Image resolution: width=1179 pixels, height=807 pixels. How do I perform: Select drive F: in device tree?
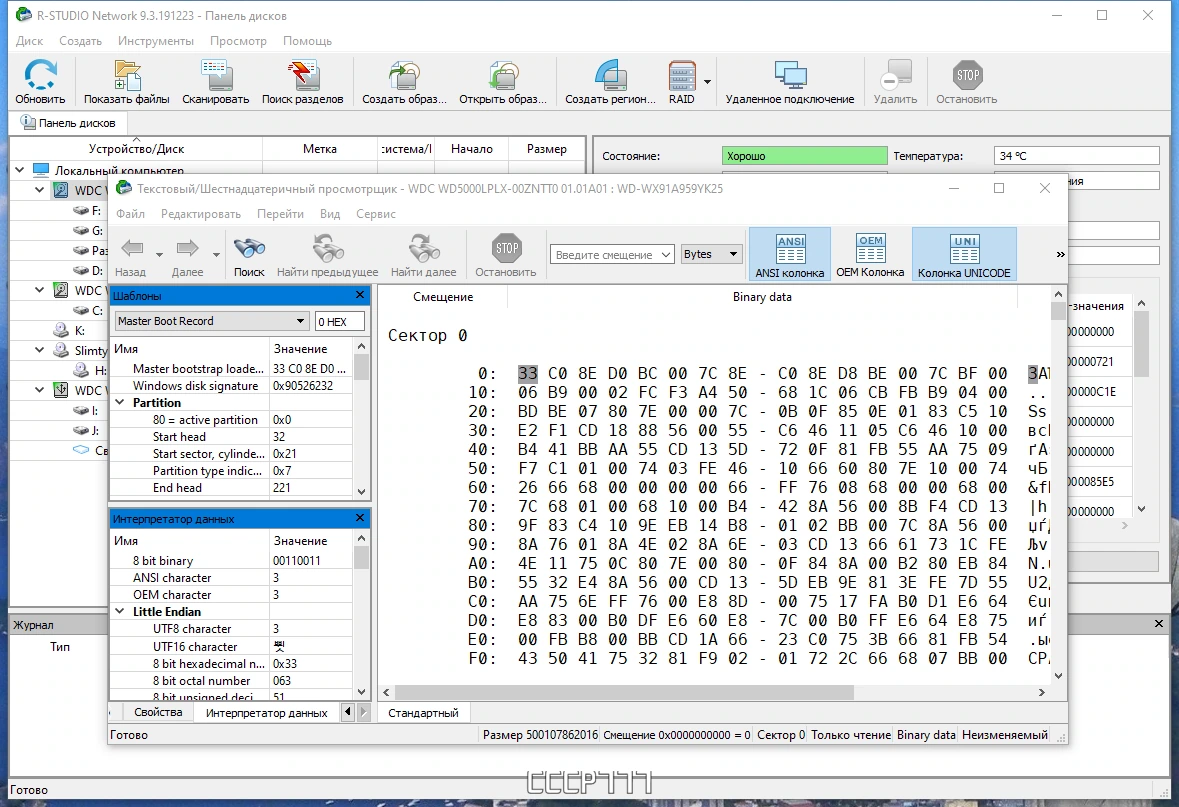click(86, 211)
